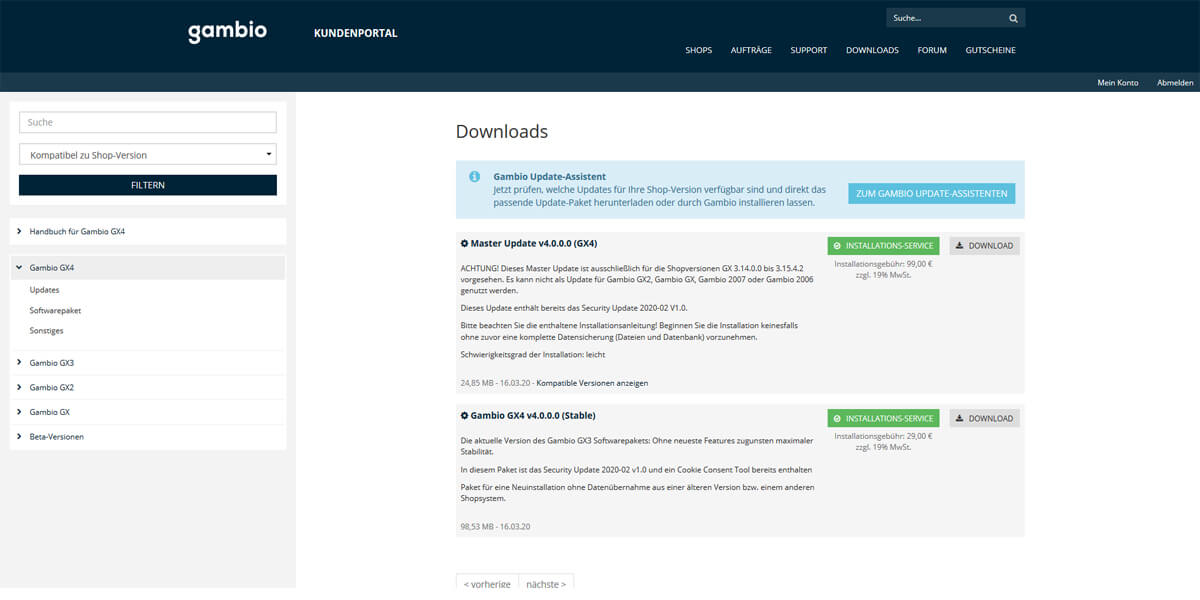The image size is (1200, 600).
Task: Click ZUM GAMBIO UPDATE-ASSISTENTEN button
Action: coord(932,193)
